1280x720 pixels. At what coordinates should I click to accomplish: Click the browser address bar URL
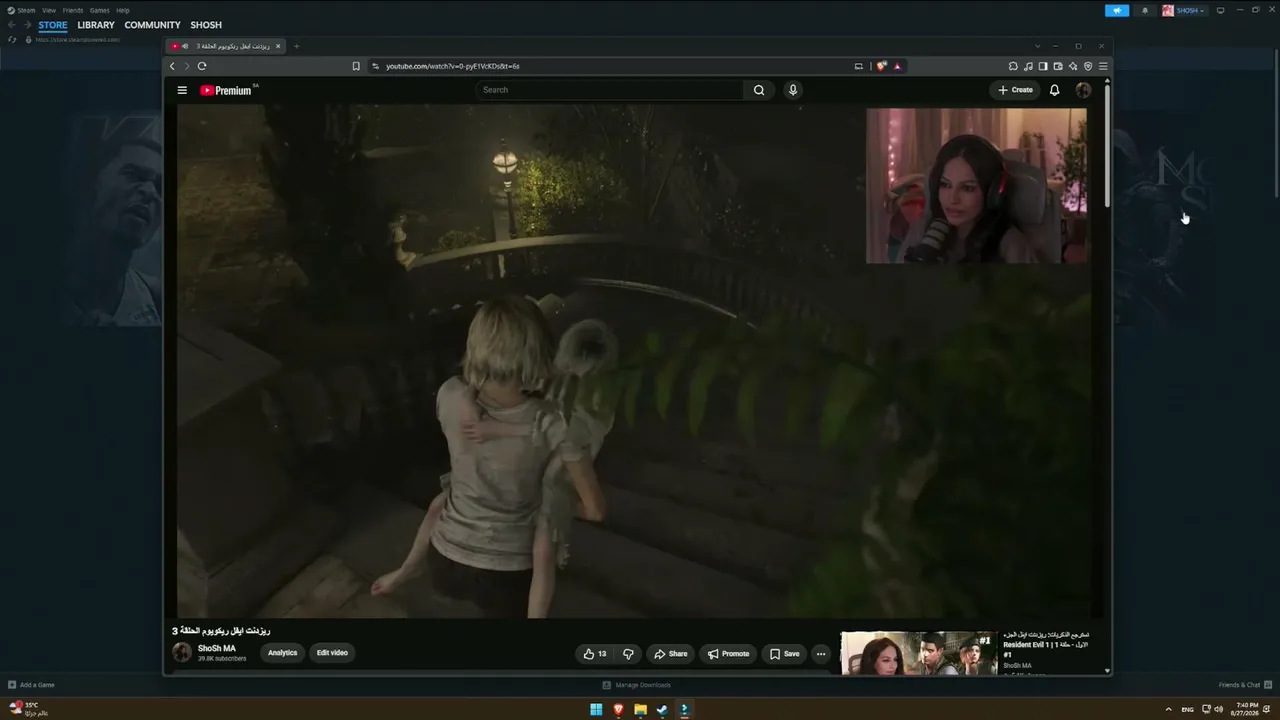(x=453, y=66)
